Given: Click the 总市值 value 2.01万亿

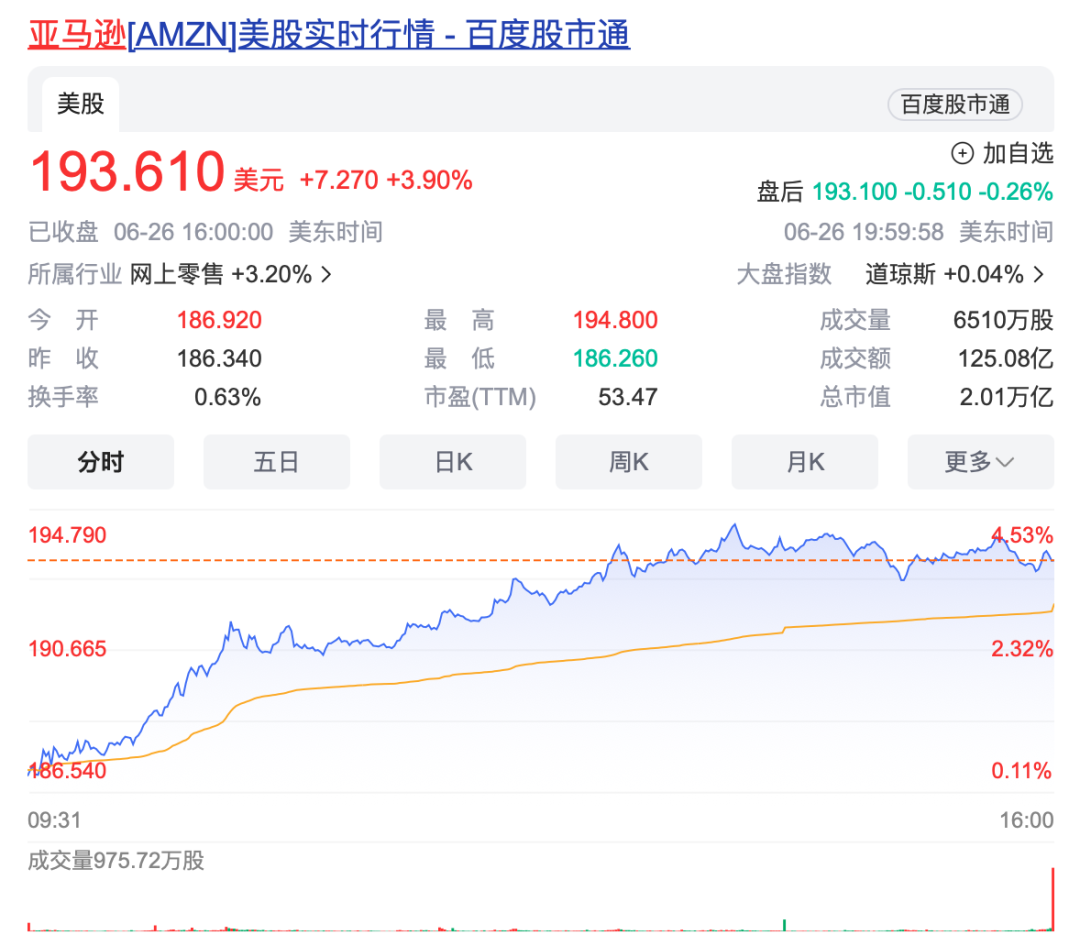Looking at the screenshot, I should coord(1006,397).
